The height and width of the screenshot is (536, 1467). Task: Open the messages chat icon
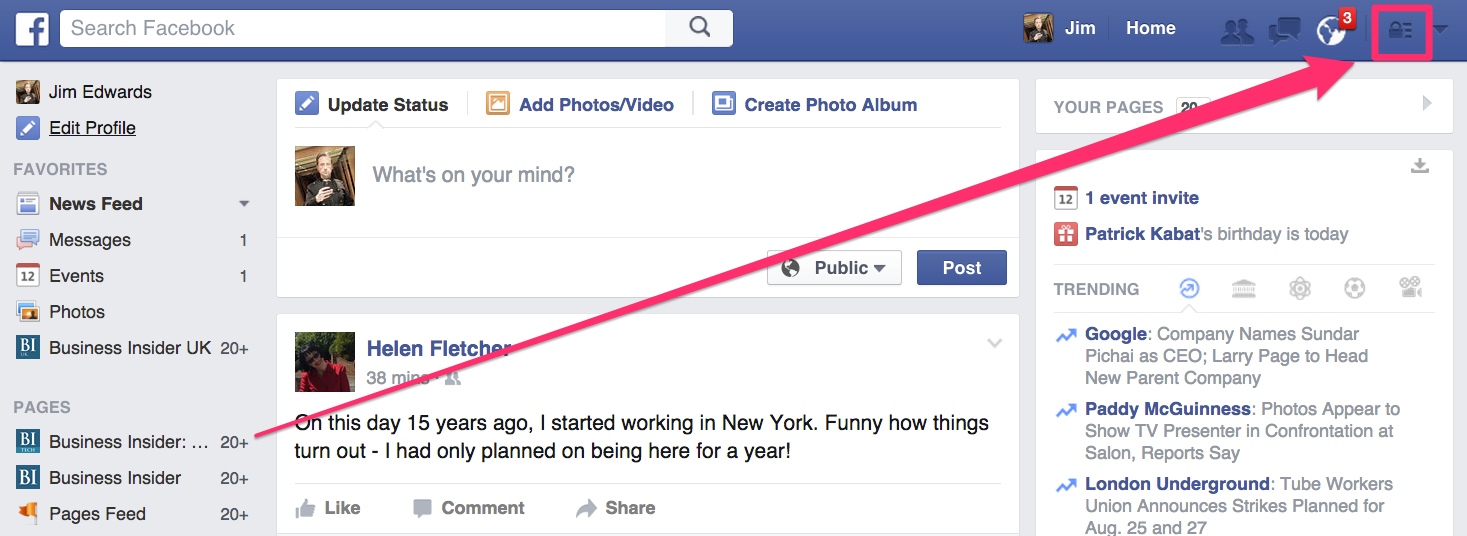click(x=1284, y=30)
